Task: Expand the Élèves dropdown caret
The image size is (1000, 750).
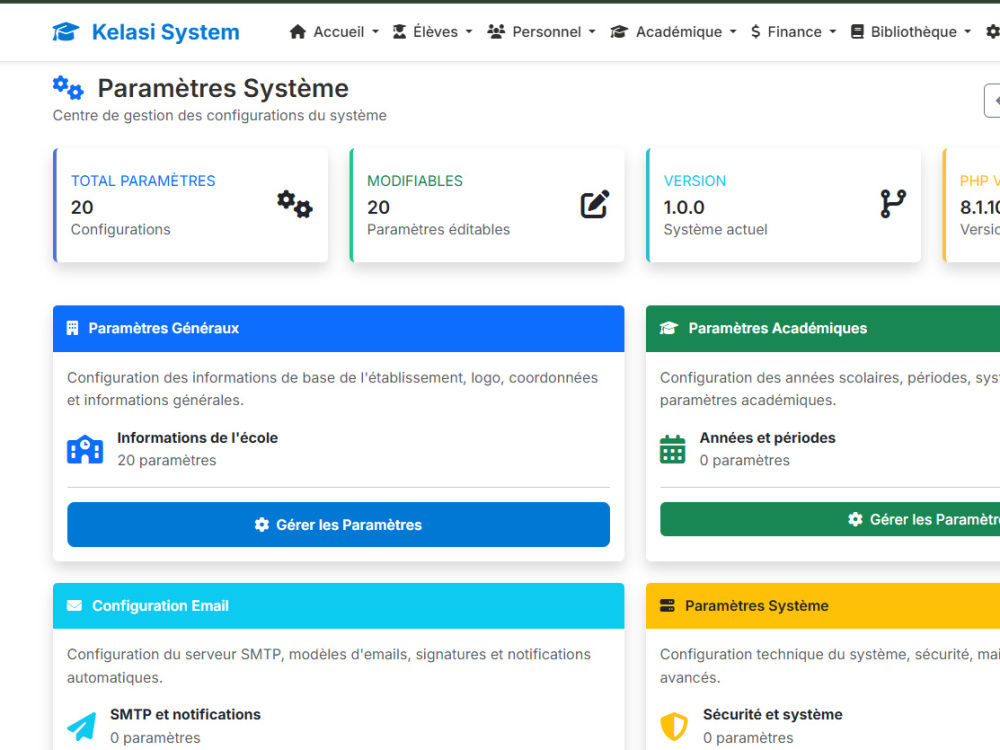Action: coord(469,32)
